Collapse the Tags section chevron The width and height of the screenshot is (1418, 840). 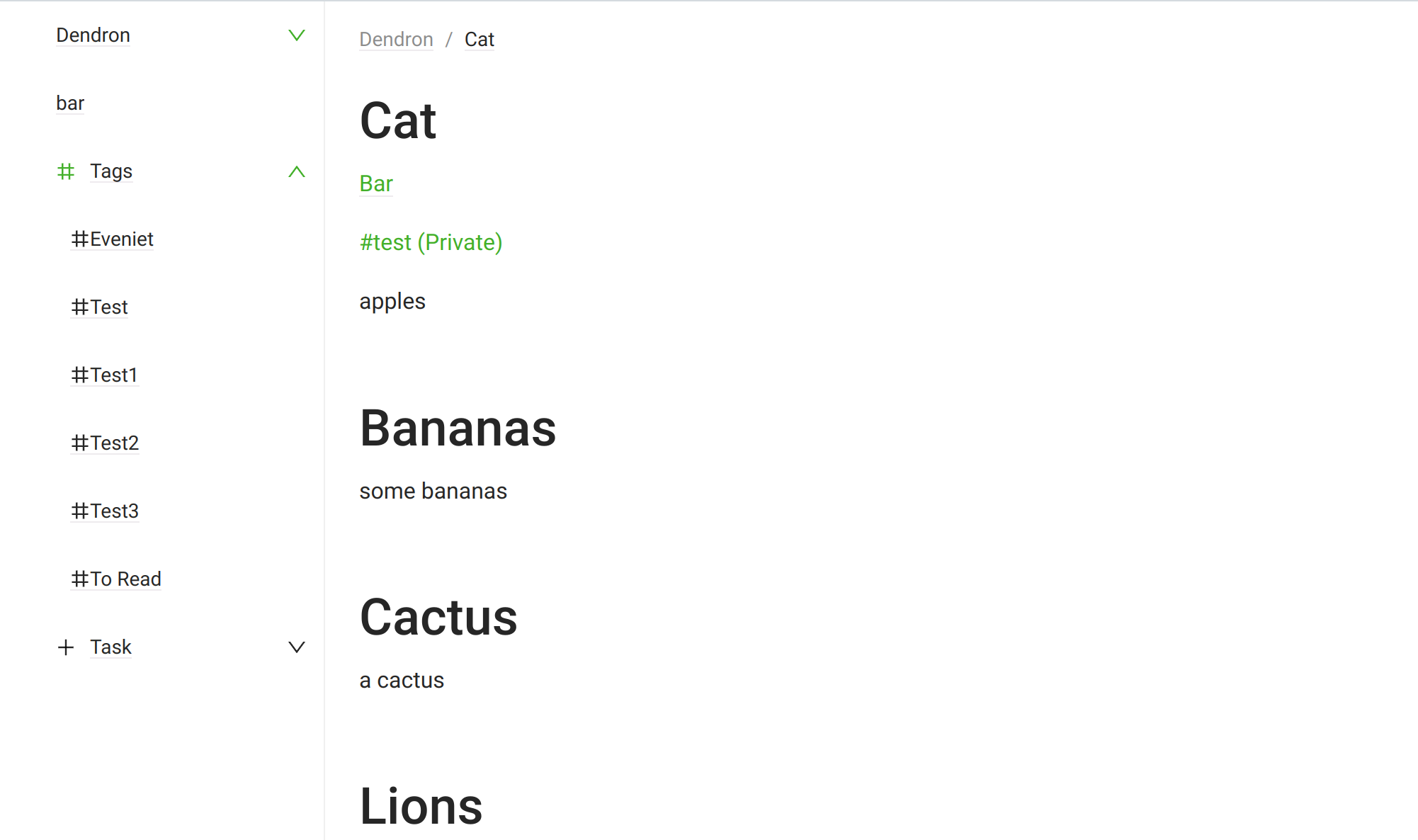297,171
